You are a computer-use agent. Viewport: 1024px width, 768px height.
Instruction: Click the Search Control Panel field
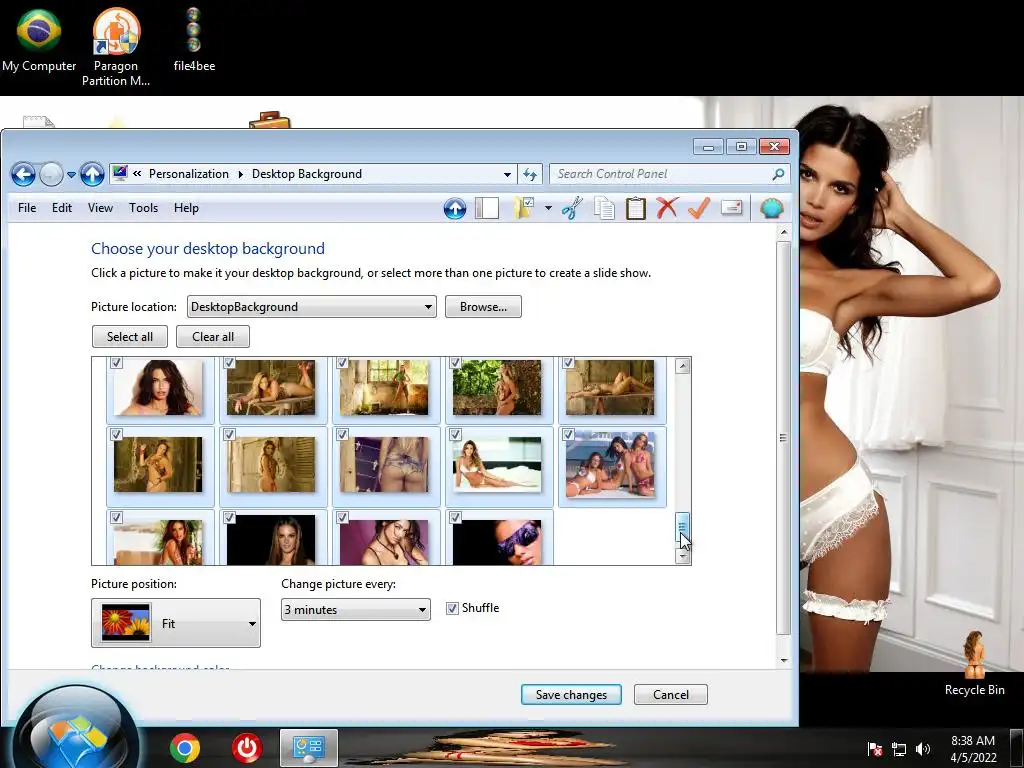coord(670,174)
